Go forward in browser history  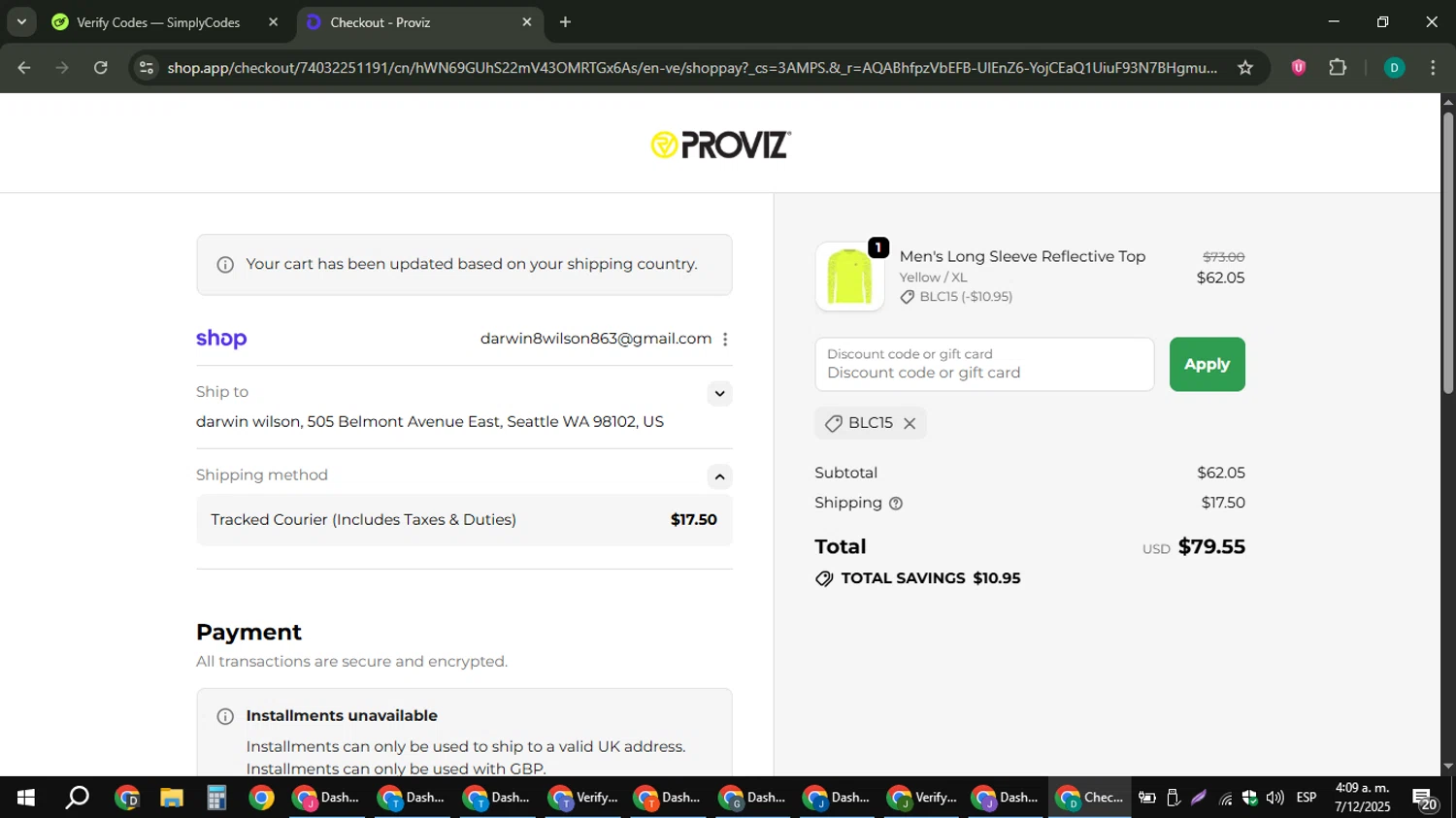62,68
